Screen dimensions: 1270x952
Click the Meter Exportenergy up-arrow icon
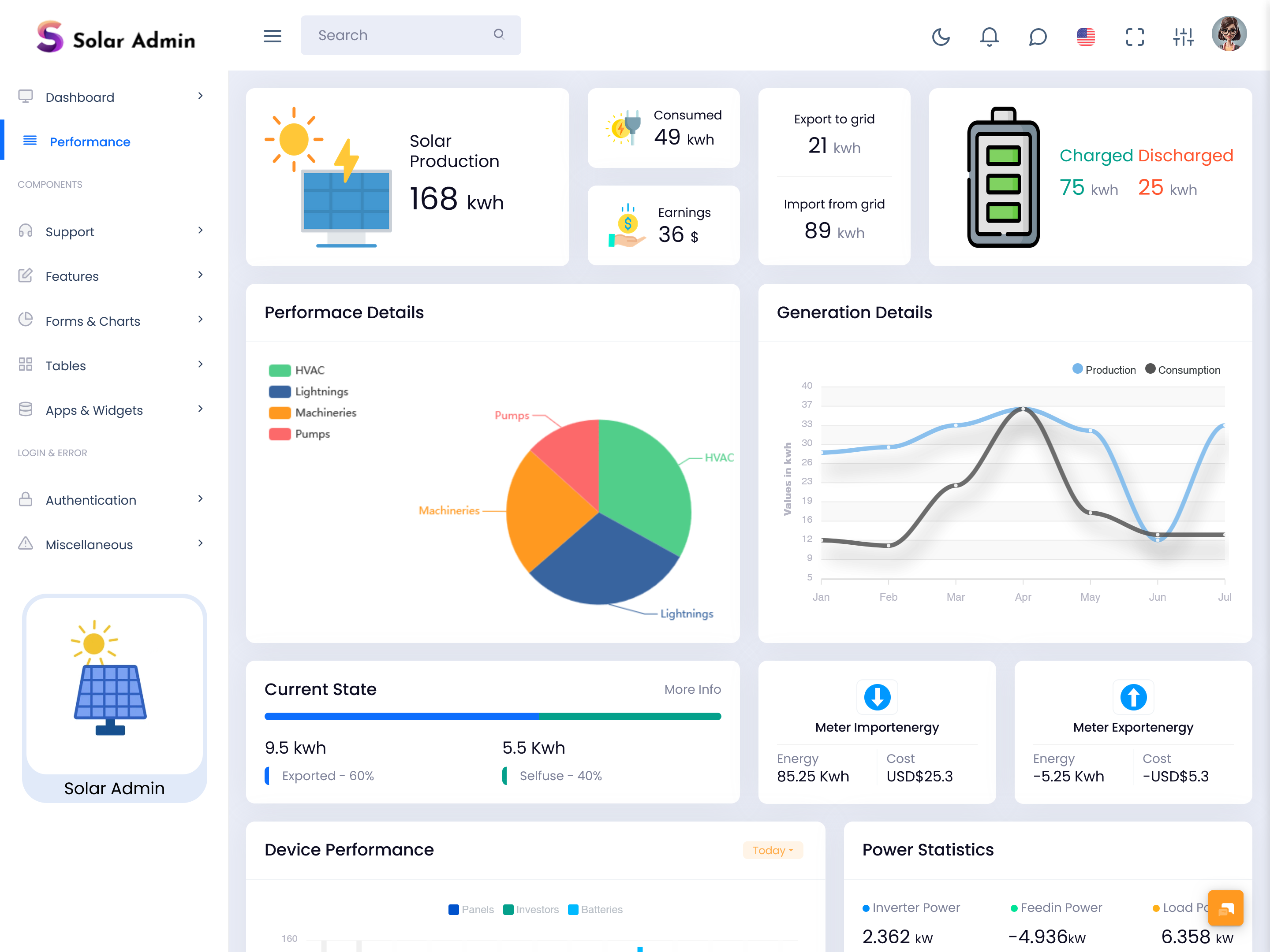tap(1133, 697)
